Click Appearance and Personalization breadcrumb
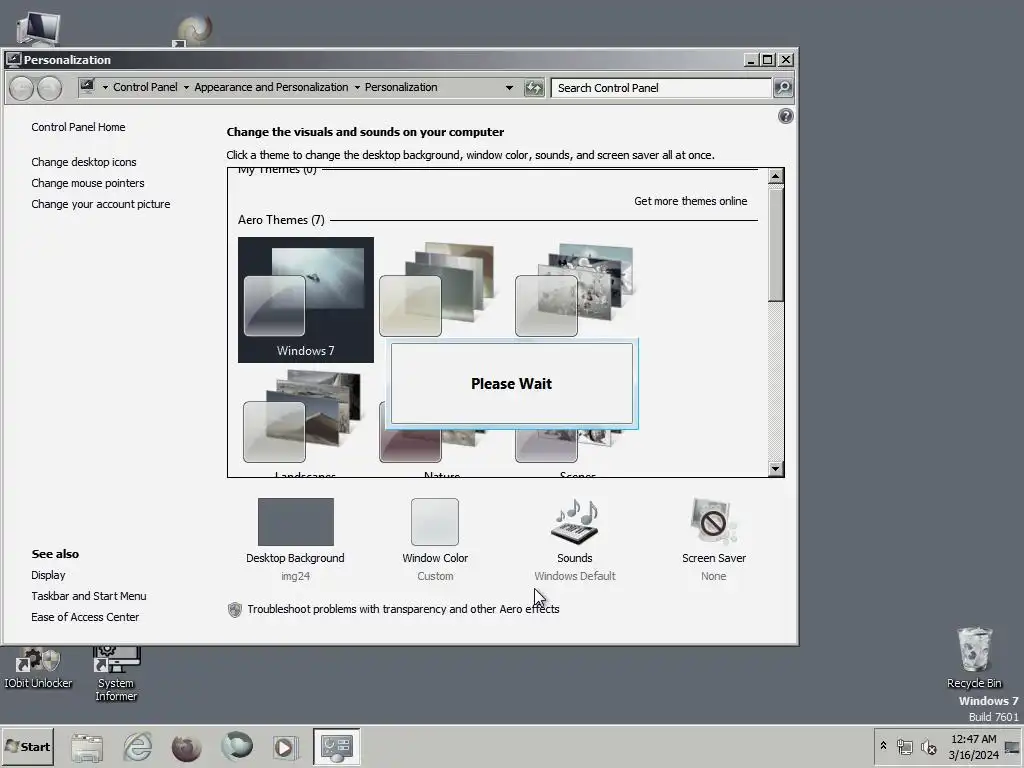The width and height of the screenshot is (1024, 768). coord(271,87)
